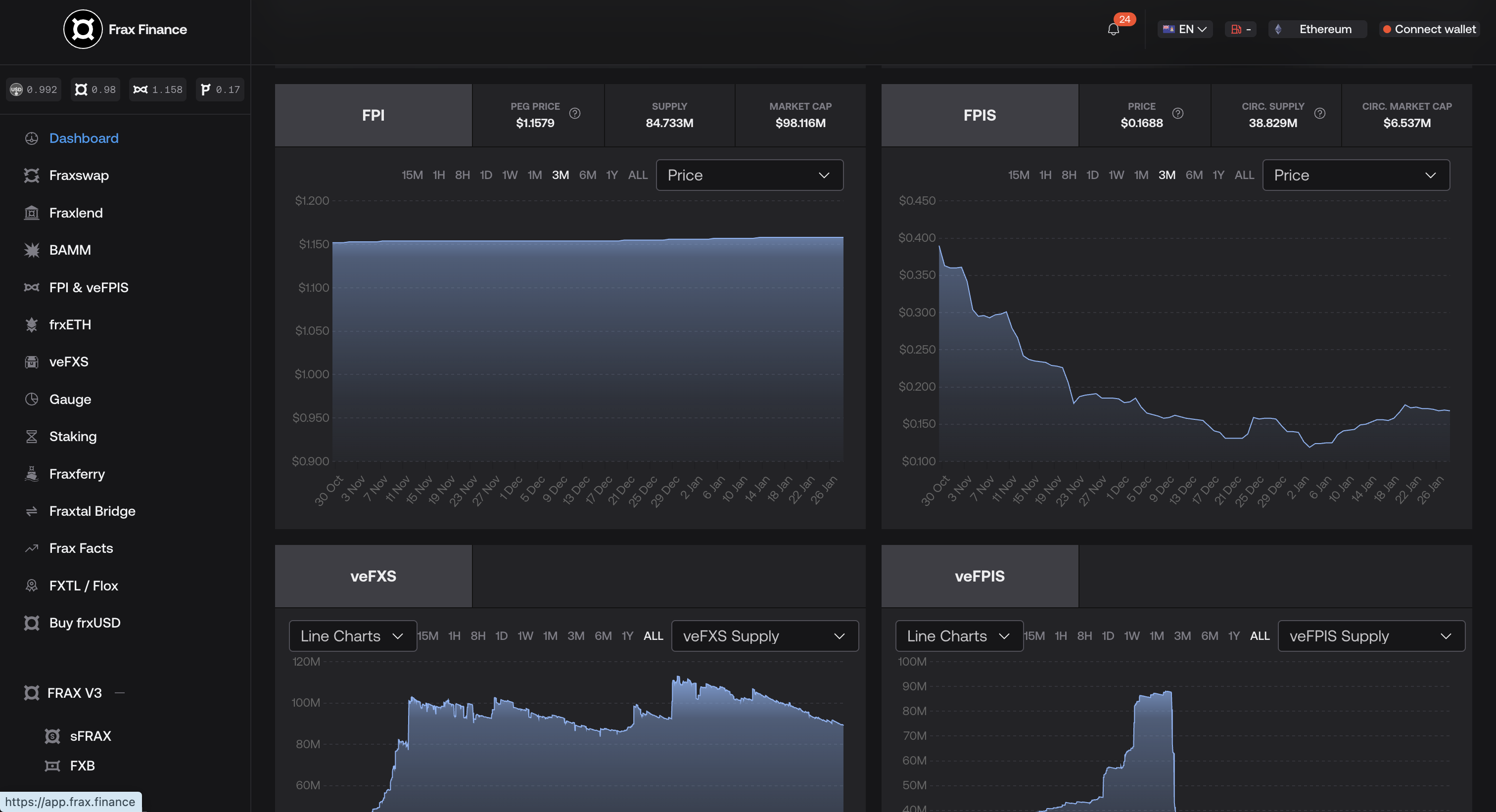Open the veFXS Line Charts dropdown
Screen dimensions: 1496x812
point(352,636)
